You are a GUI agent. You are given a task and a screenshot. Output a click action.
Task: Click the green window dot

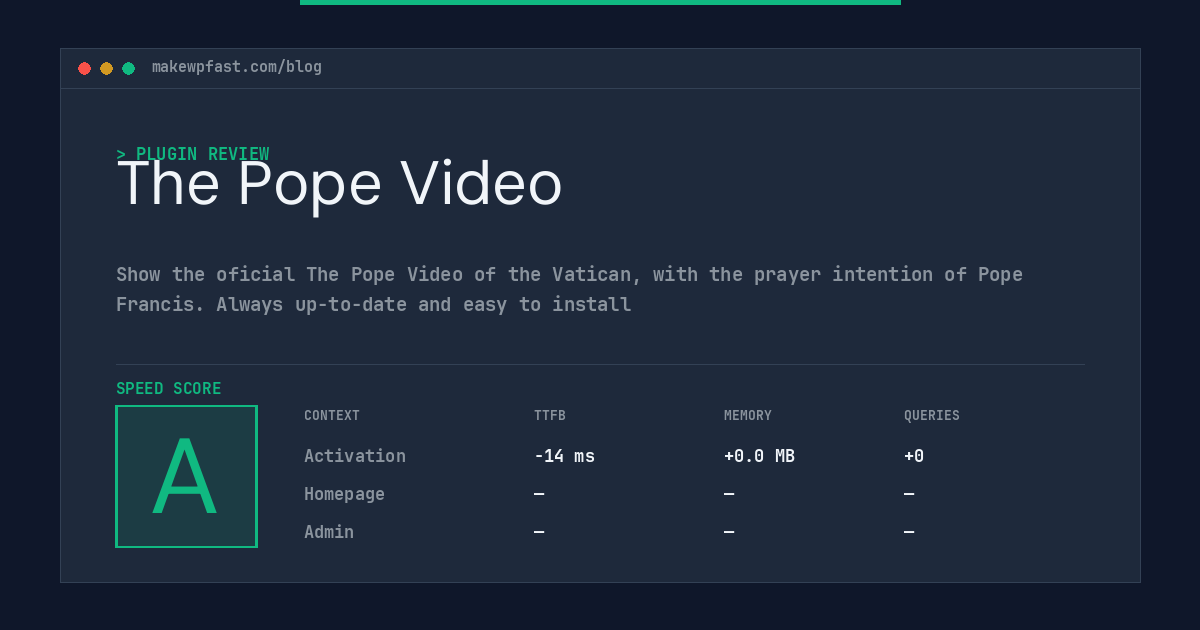(128, 68)
